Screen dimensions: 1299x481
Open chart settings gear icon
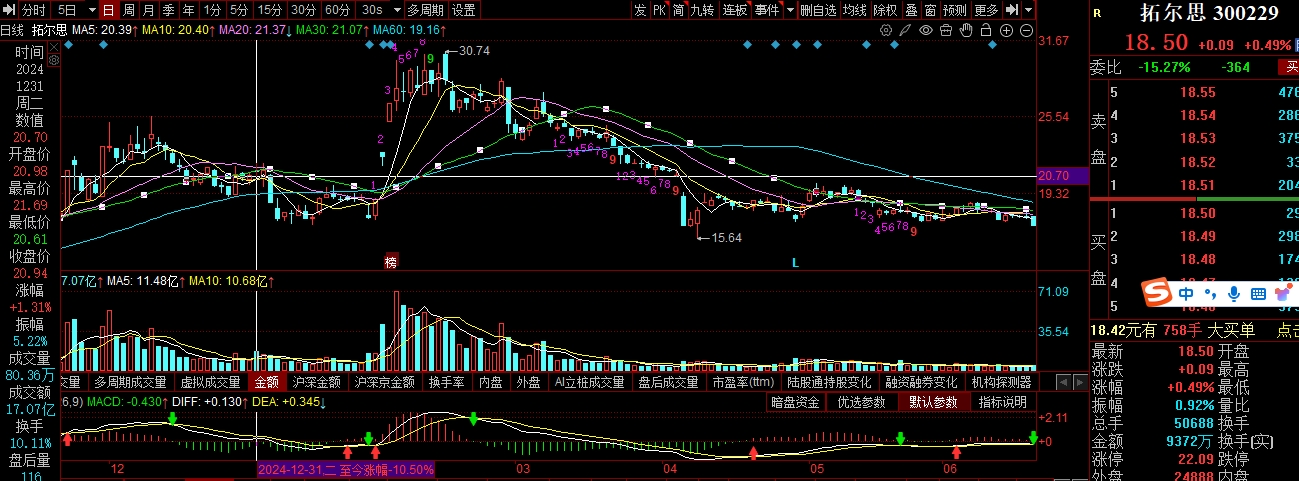[886, 30]
